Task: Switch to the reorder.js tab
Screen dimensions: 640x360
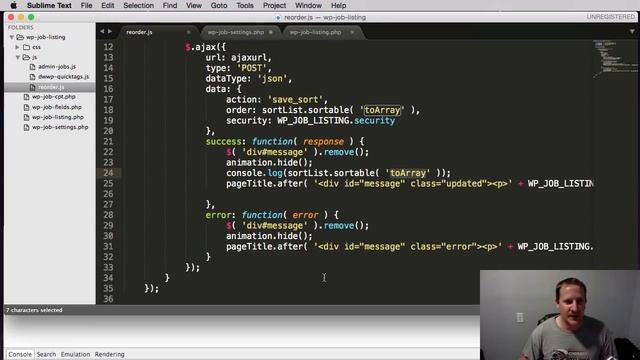Action: 139,32
